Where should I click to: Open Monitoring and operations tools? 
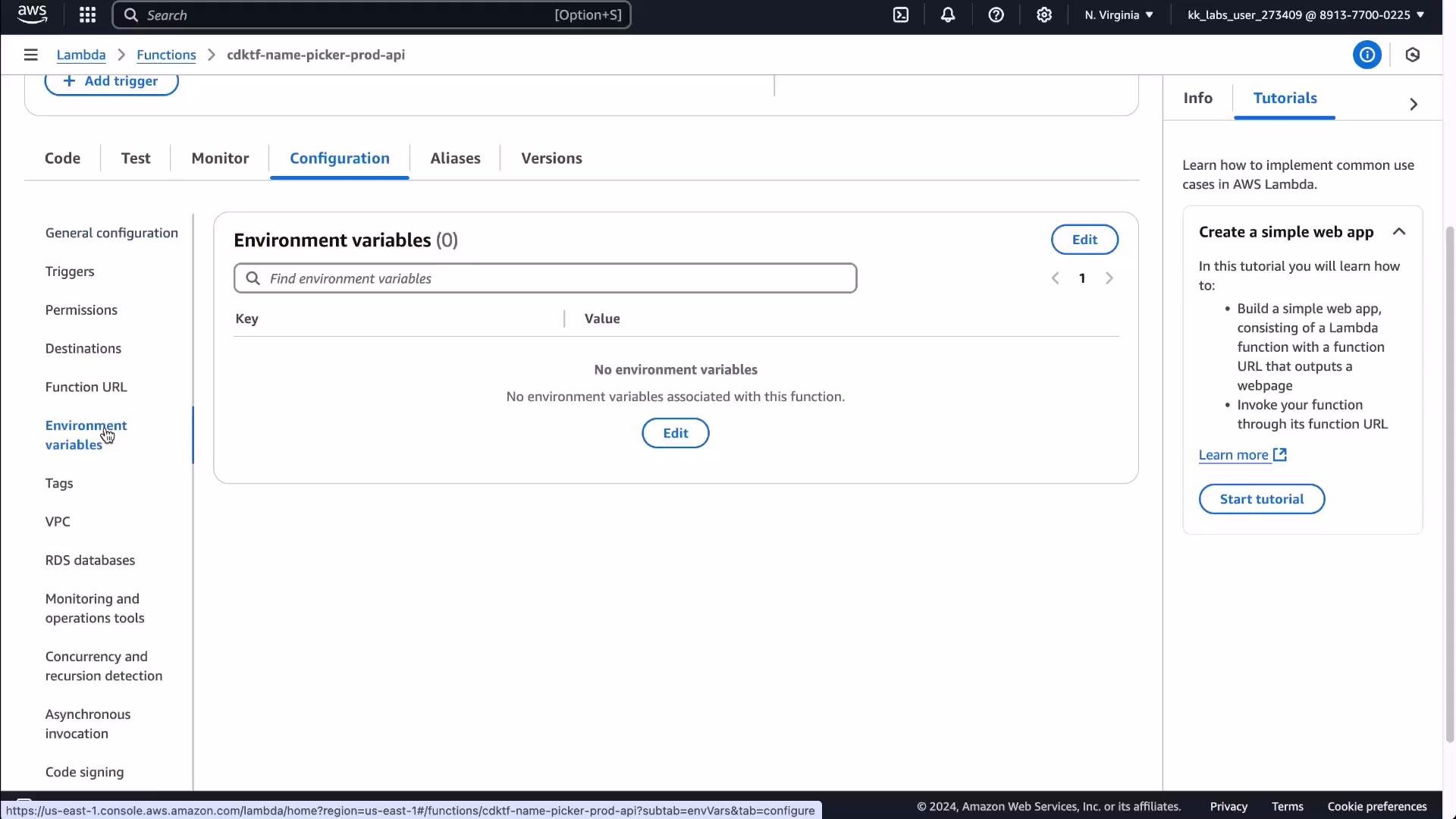coord(95,608)
